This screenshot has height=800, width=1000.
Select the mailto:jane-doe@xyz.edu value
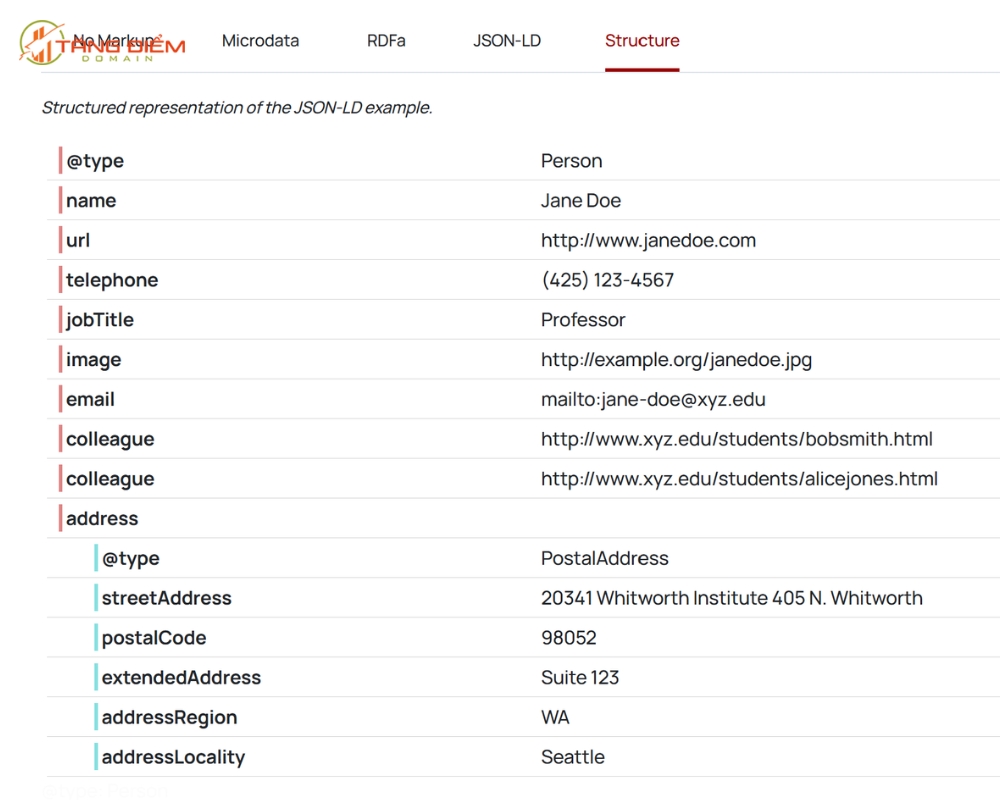coord(654,399)
